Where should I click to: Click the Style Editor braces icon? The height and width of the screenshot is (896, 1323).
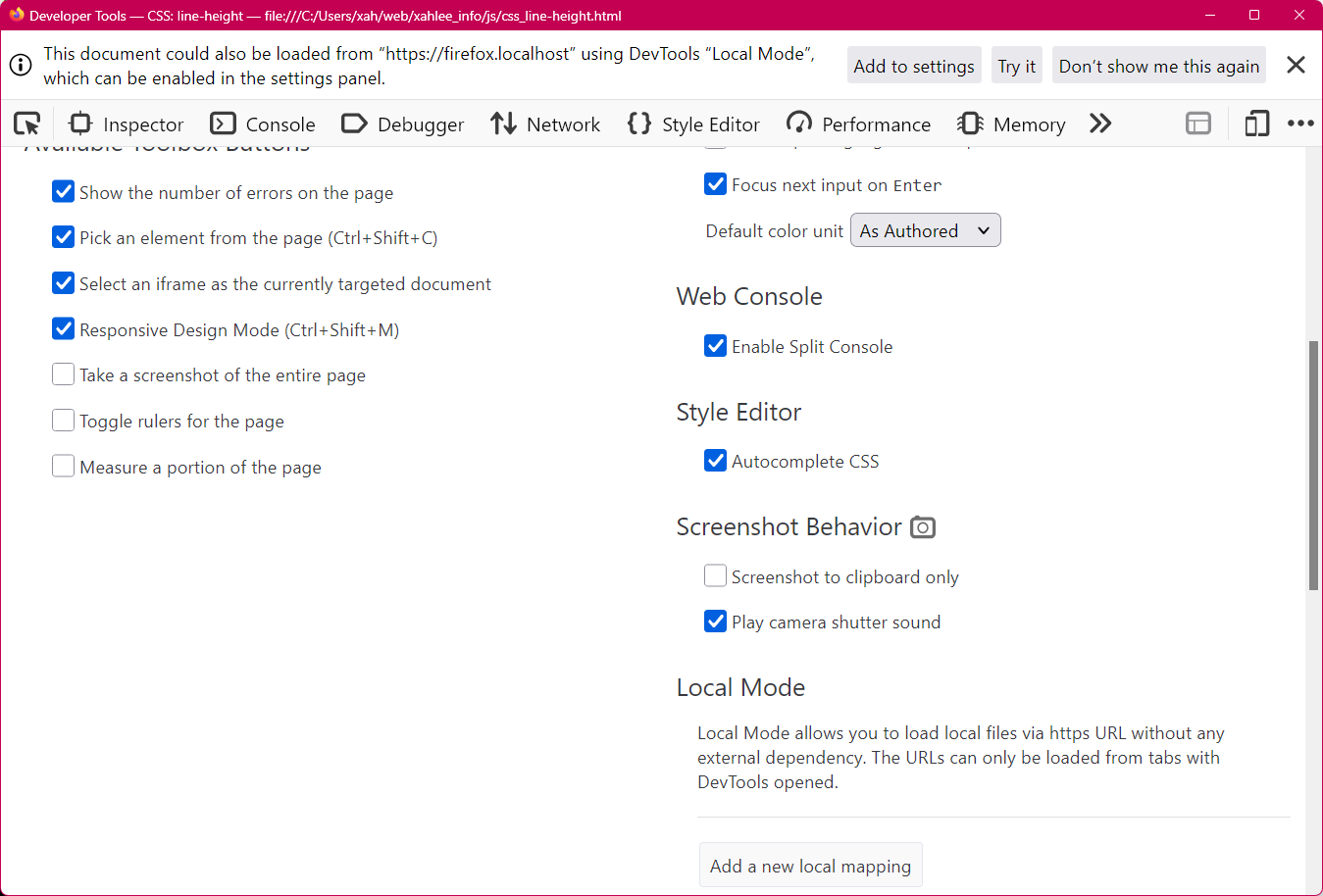click(639, 124)
